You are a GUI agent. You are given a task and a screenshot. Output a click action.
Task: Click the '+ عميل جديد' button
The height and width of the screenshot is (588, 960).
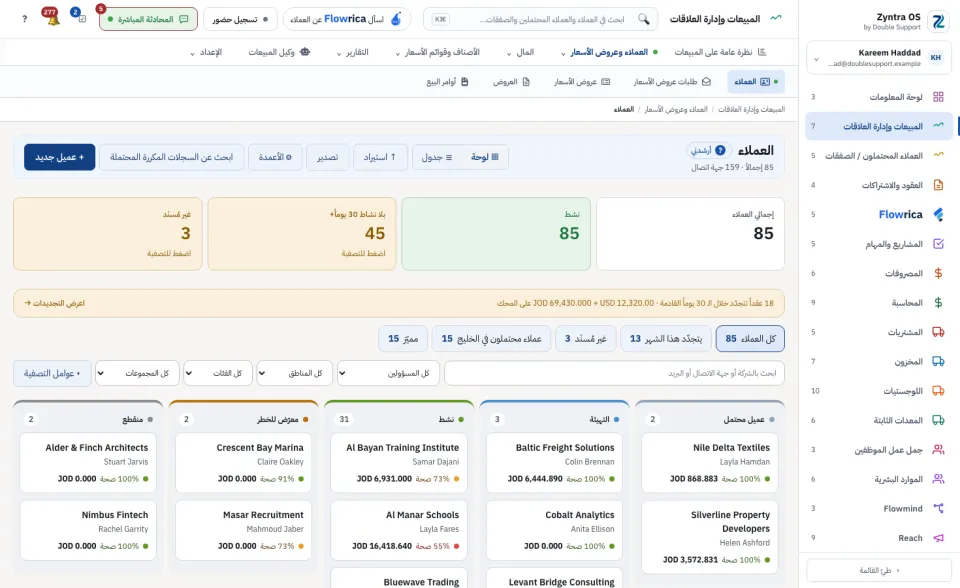pos(59,157)
